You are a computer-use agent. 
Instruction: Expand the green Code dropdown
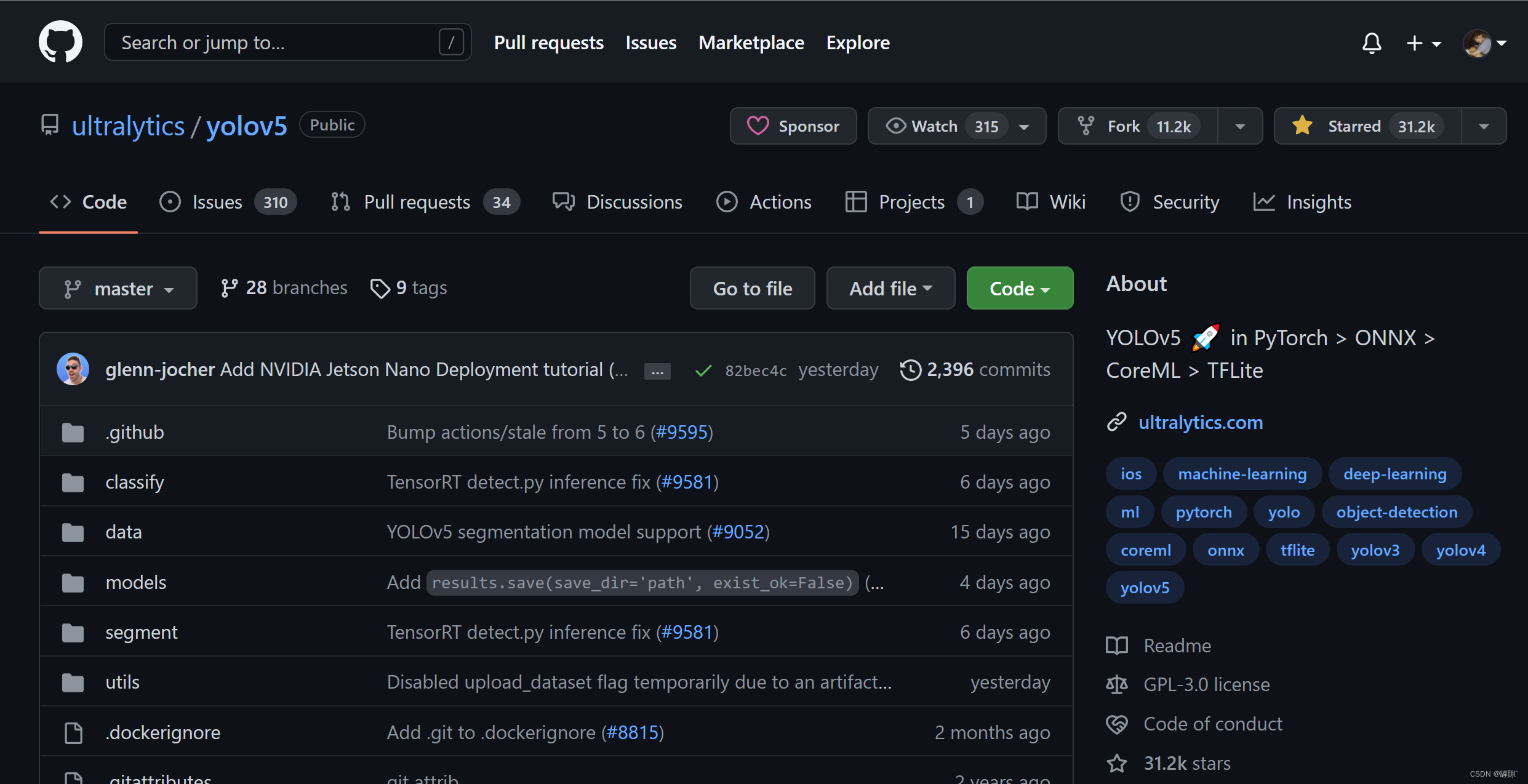tap(1020, 288)
